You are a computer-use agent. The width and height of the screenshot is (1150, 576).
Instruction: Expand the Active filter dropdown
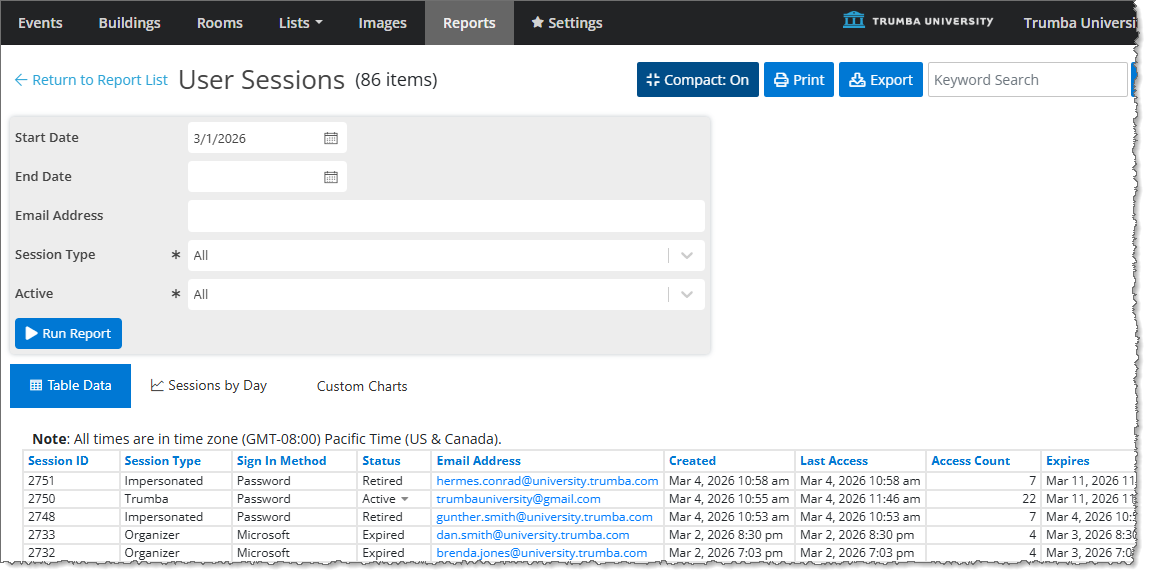click(x=686, y=294)
